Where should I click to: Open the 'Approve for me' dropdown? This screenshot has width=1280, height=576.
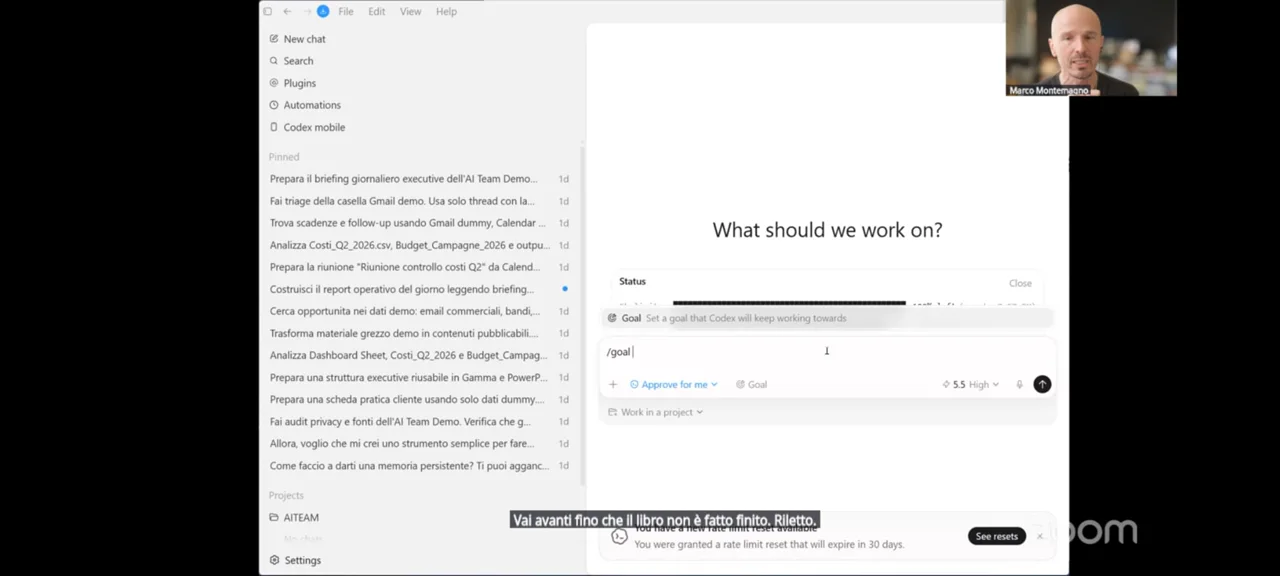point(674,384)
